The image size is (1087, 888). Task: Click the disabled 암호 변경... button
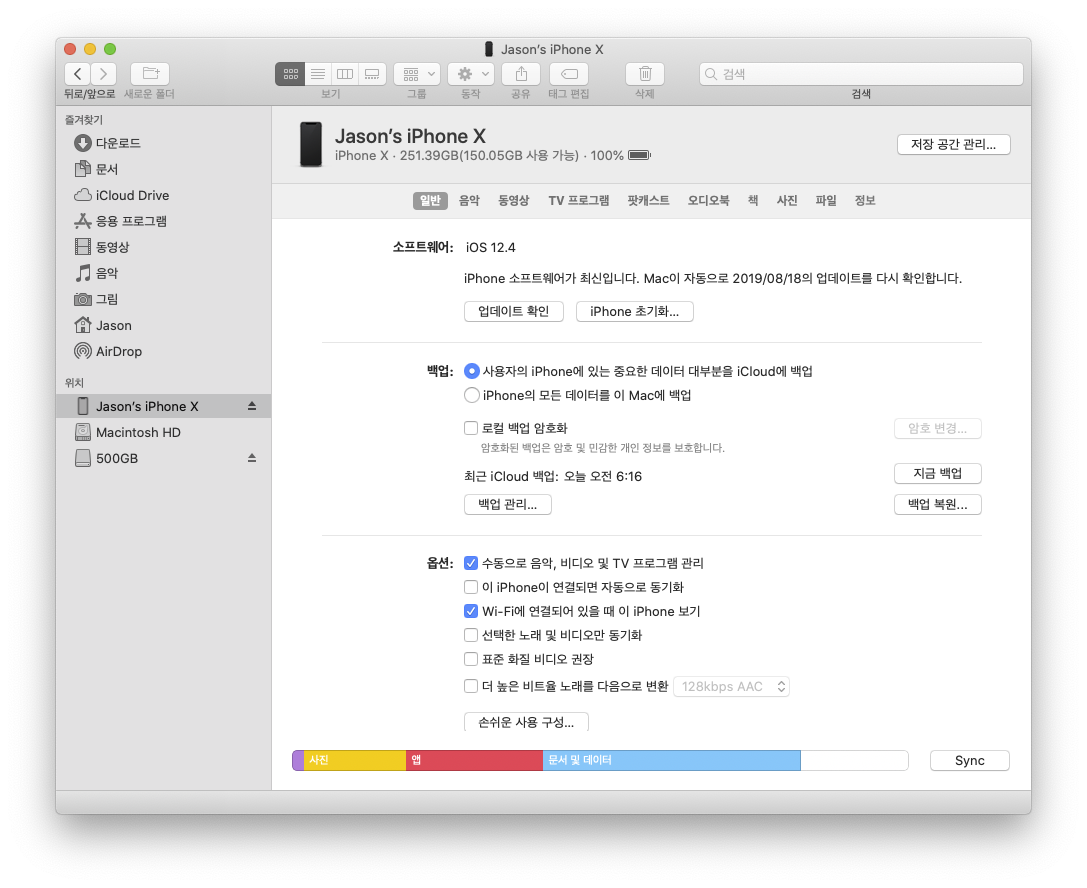[937, 428]
